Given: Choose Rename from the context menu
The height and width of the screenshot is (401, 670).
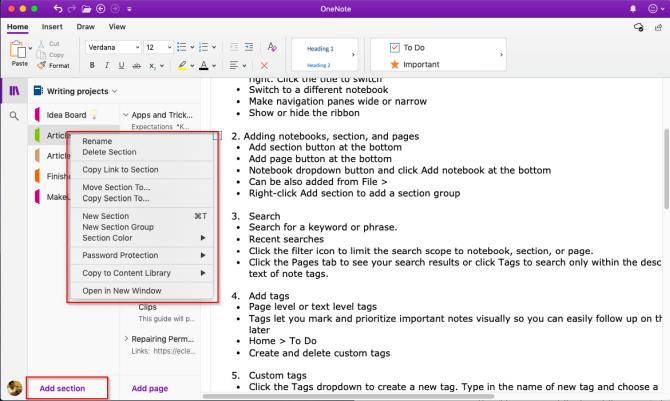Looking at the screenshot, I should 97,141.
